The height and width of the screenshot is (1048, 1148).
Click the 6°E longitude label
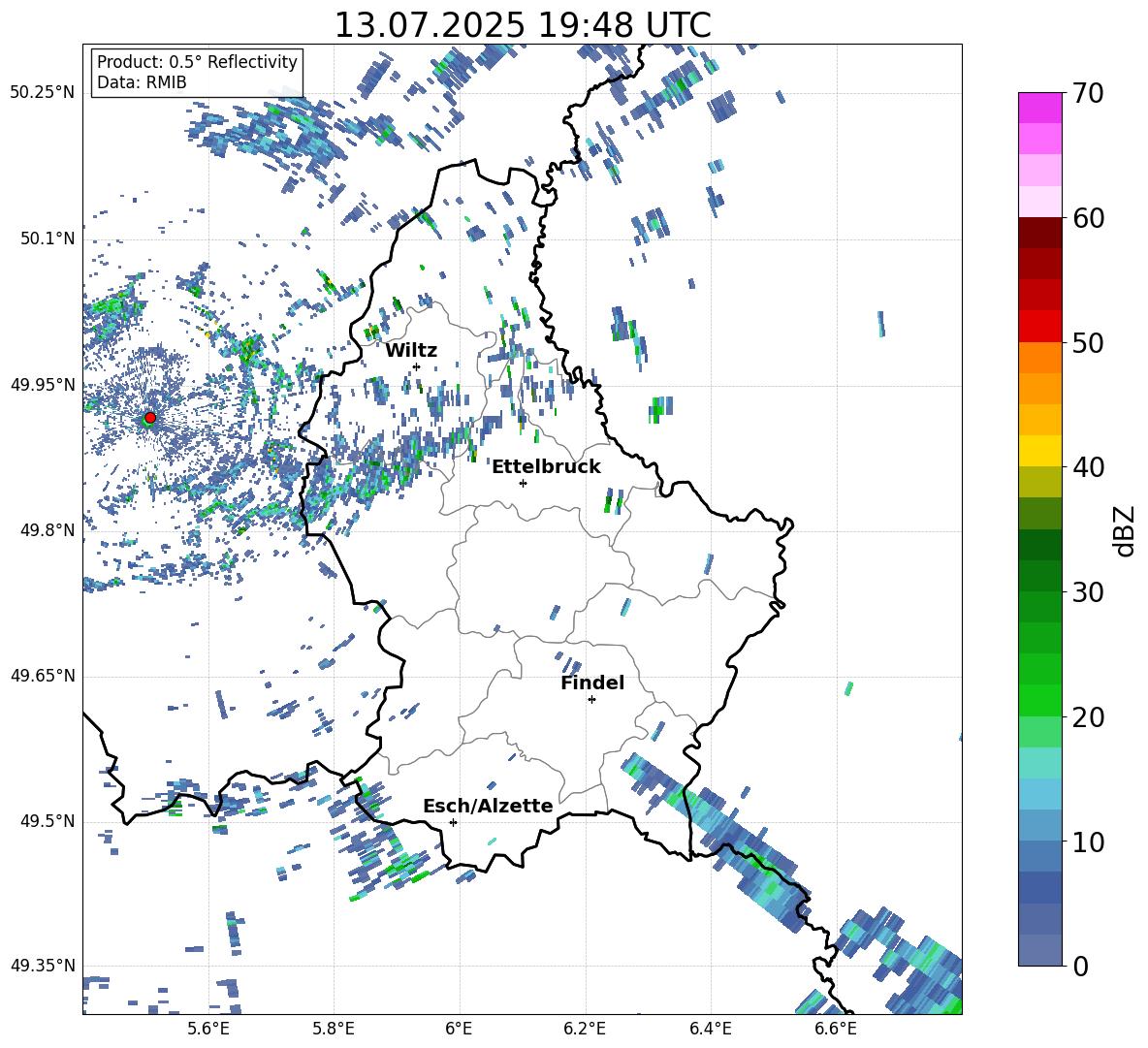click(459, 1029)
